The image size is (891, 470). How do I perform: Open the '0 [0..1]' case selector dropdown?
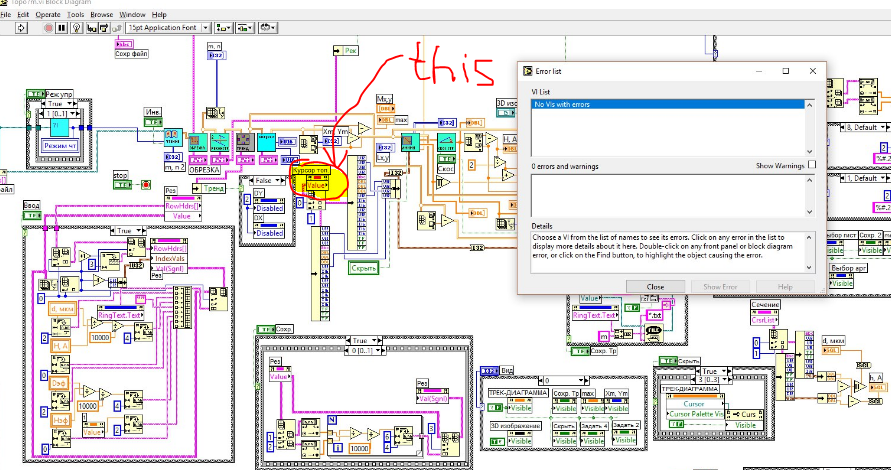[364, 350]
